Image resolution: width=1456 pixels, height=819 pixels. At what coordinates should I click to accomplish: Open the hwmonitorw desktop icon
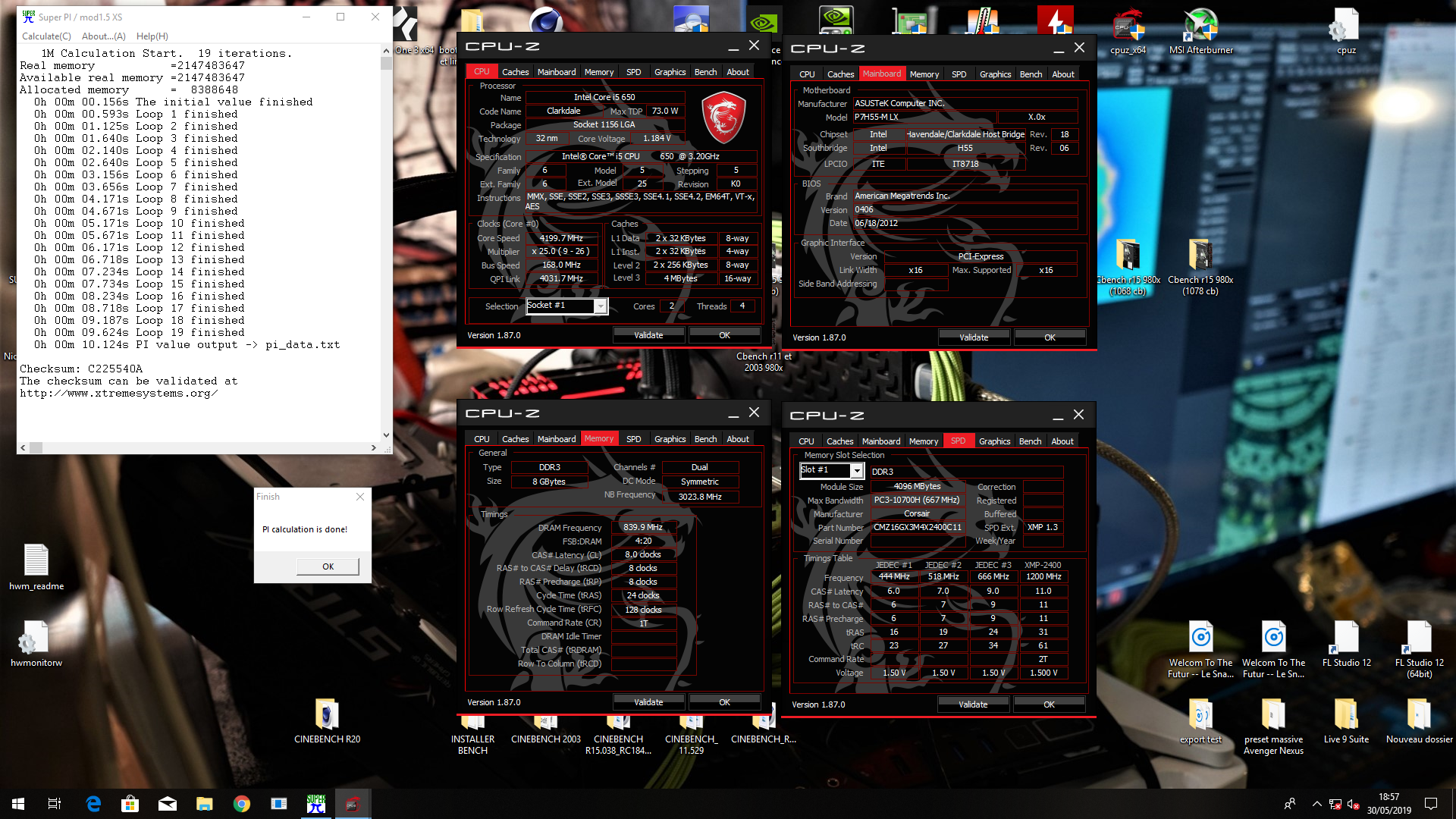click(36, 644)
